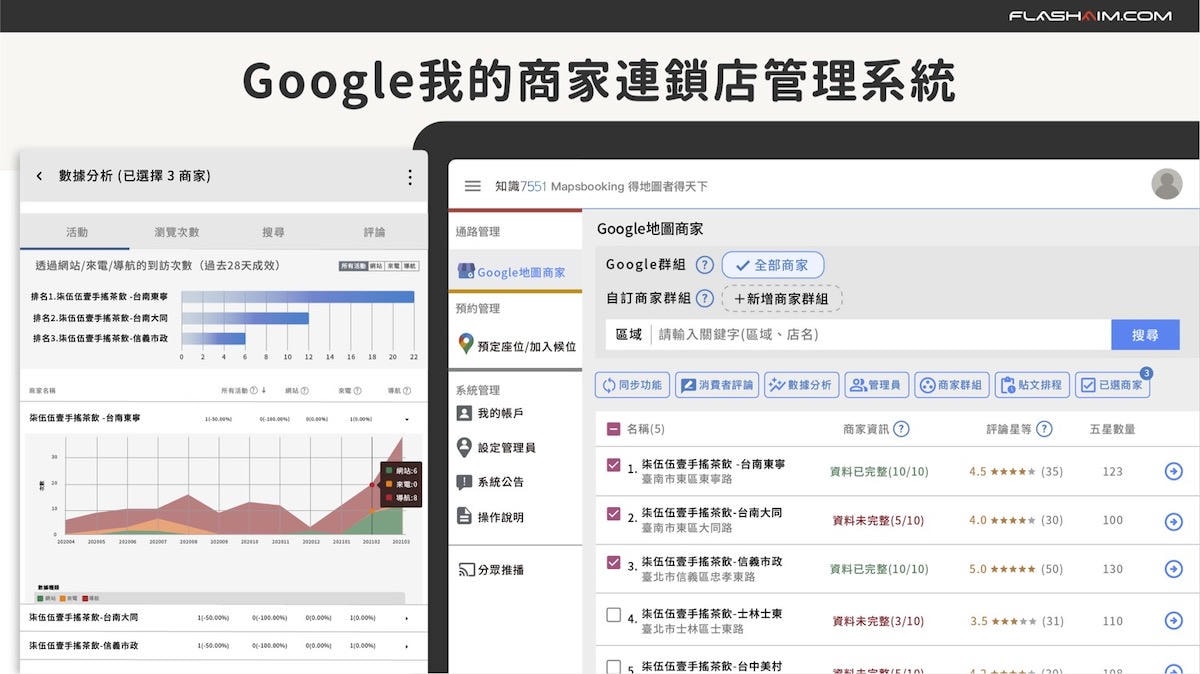Sort by 所有活動 using the down arrow
The width and height of the screenshot is (1200, 674).
[264, 391]
